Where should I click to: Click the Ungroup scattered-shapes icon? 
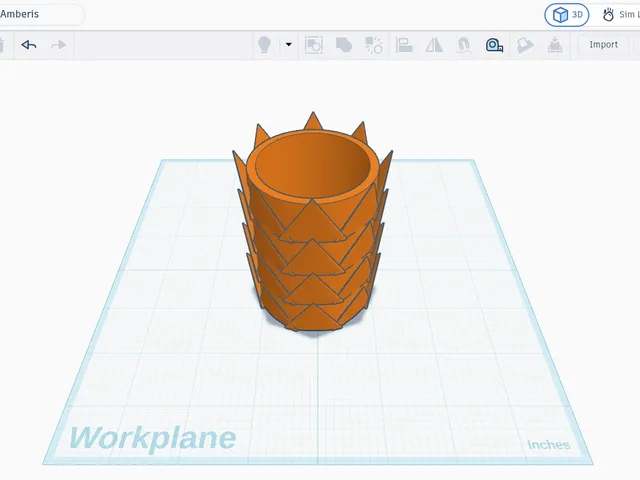point(373,45)
